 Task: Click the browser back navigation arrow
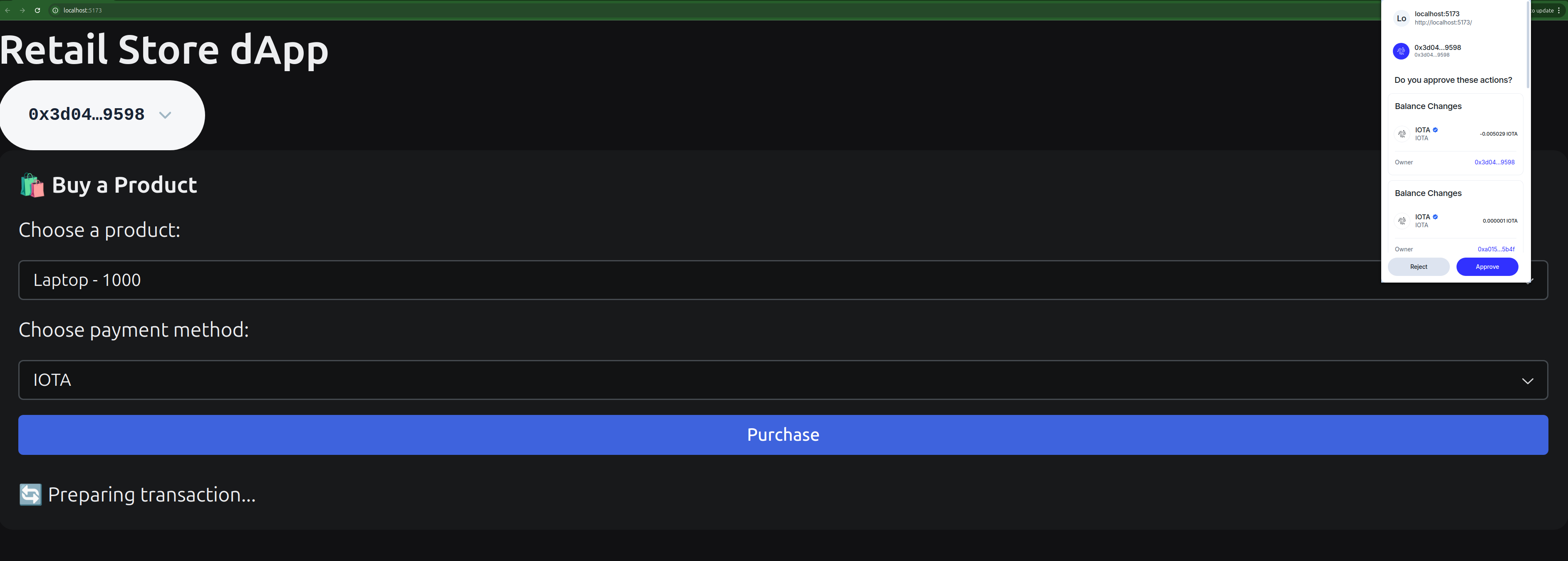(x=7, y=10)
